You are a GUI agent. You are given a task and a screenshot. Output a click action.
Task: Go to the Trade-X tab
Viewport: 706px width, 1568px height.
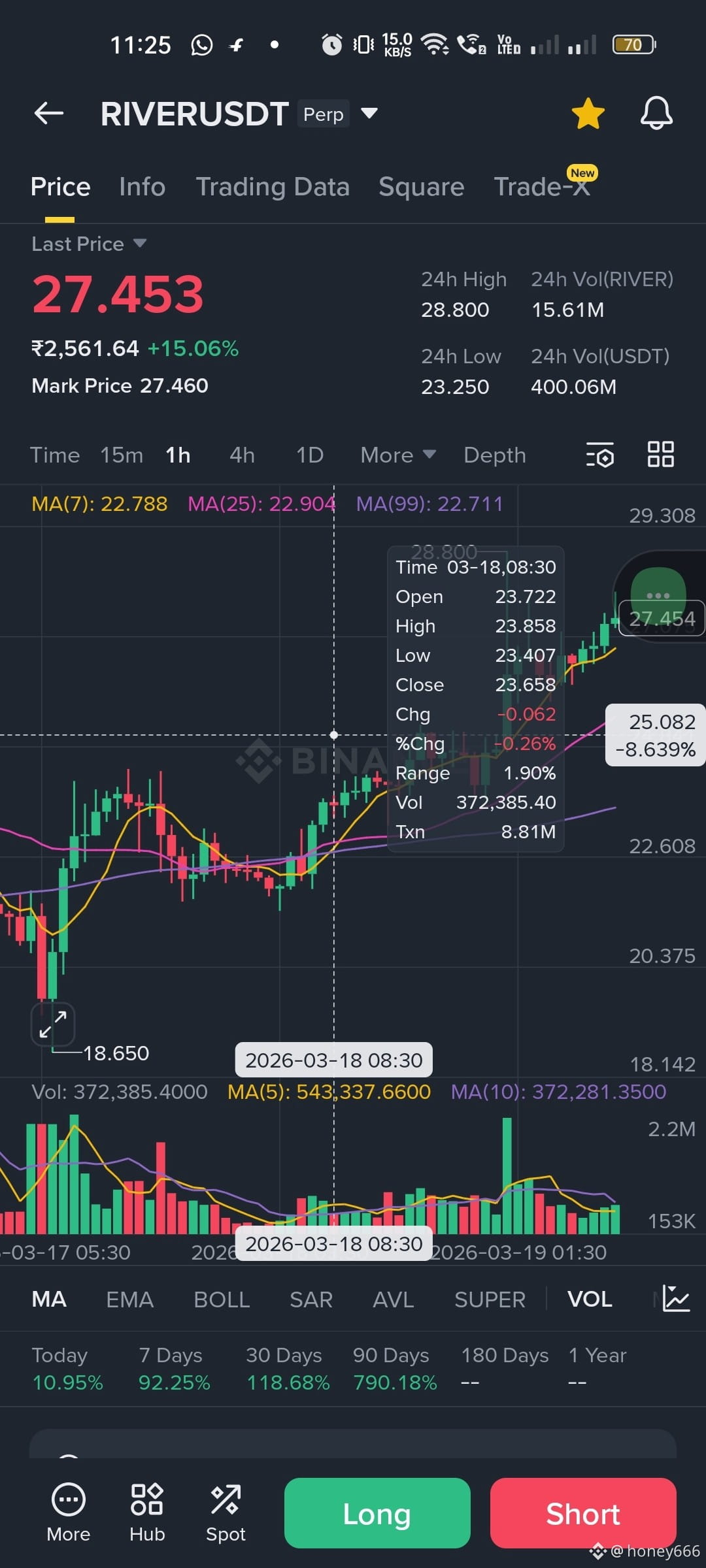pos(542,187)
